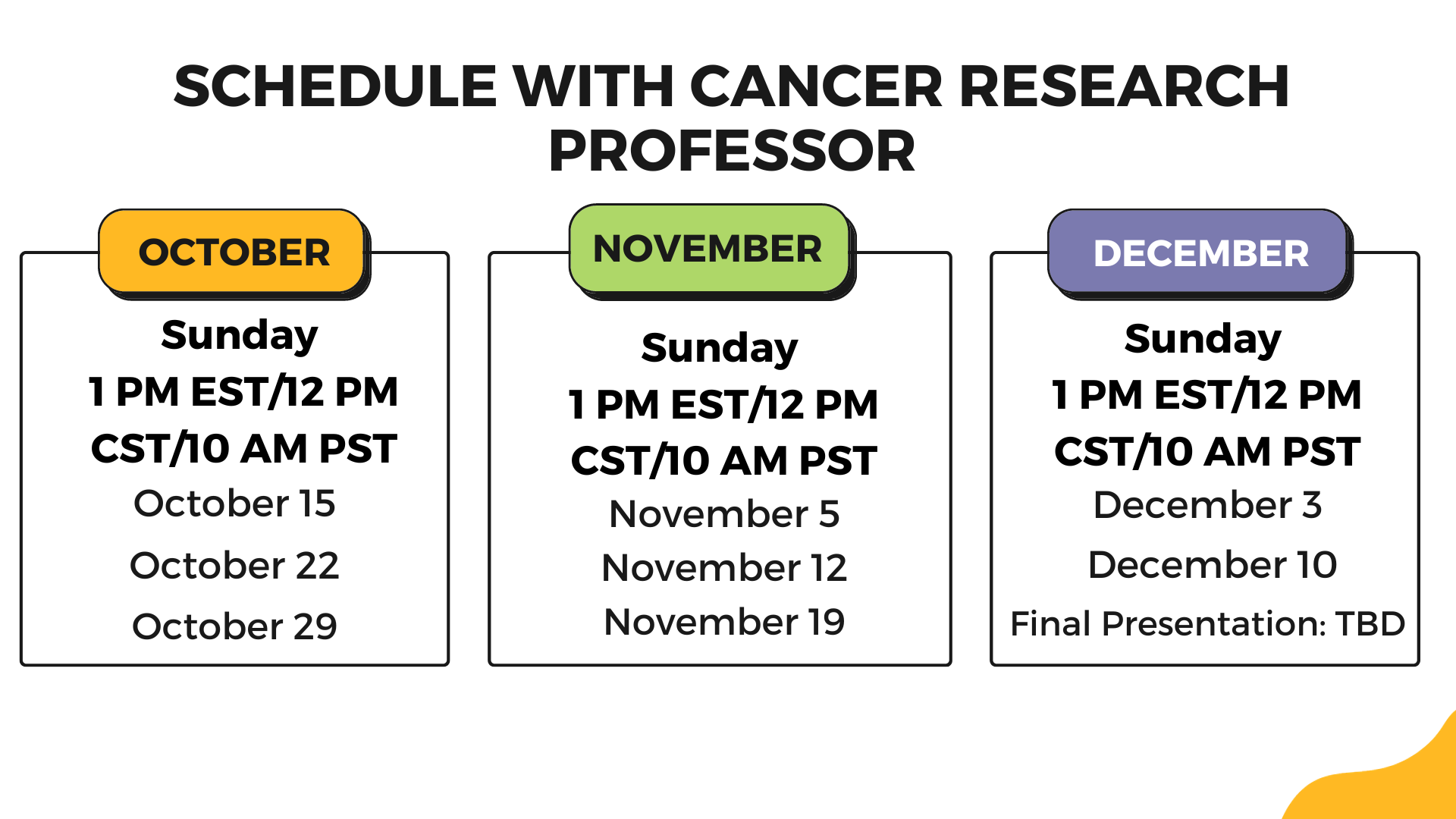Select the November 5 date text
1456x819 pixels.
point(724,514)
